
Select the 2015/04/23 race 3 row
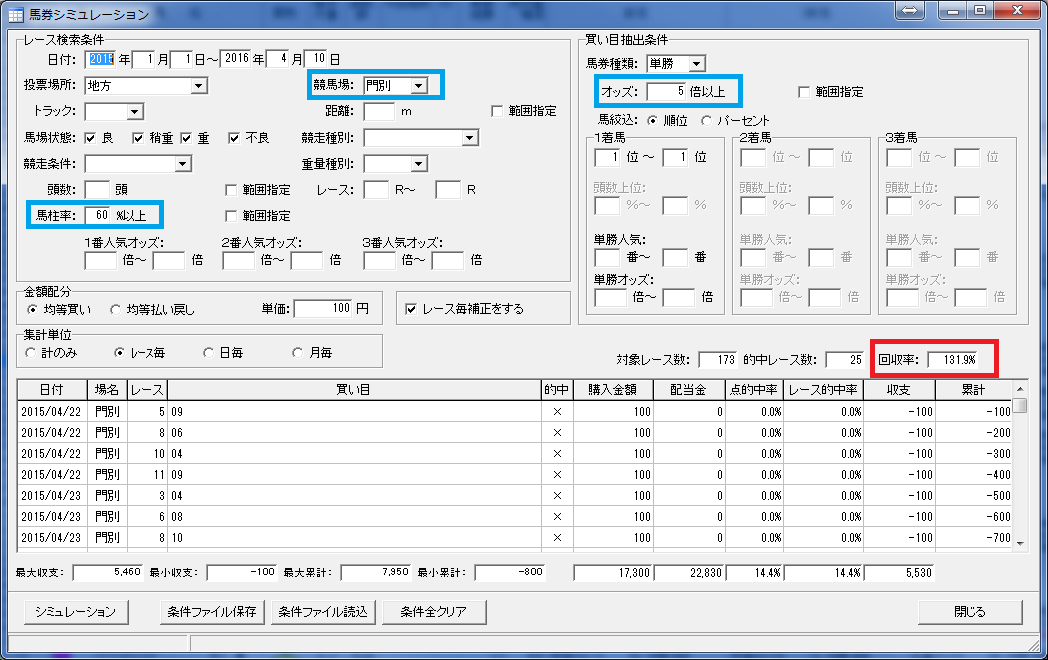point(515,496)
